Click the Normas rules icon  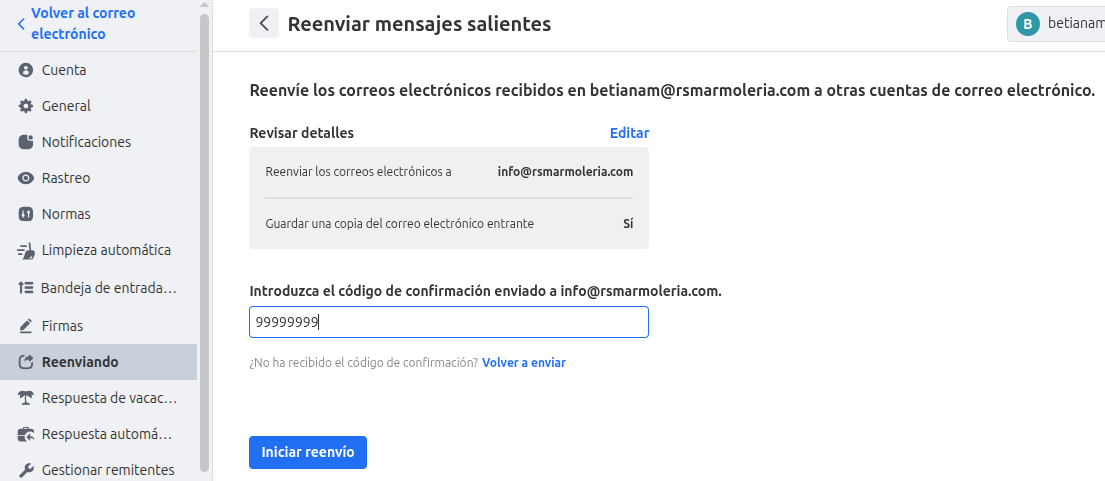(27, 214)
